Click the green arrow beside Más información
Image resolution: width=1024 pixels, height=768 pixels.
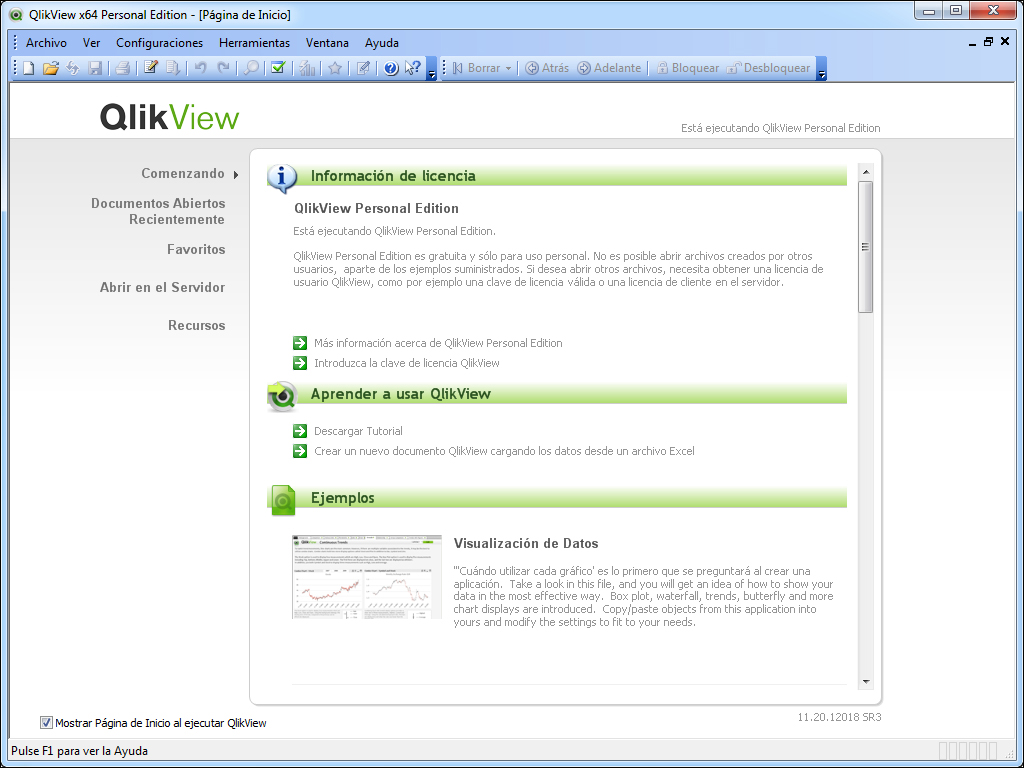[x=300, y=343]
